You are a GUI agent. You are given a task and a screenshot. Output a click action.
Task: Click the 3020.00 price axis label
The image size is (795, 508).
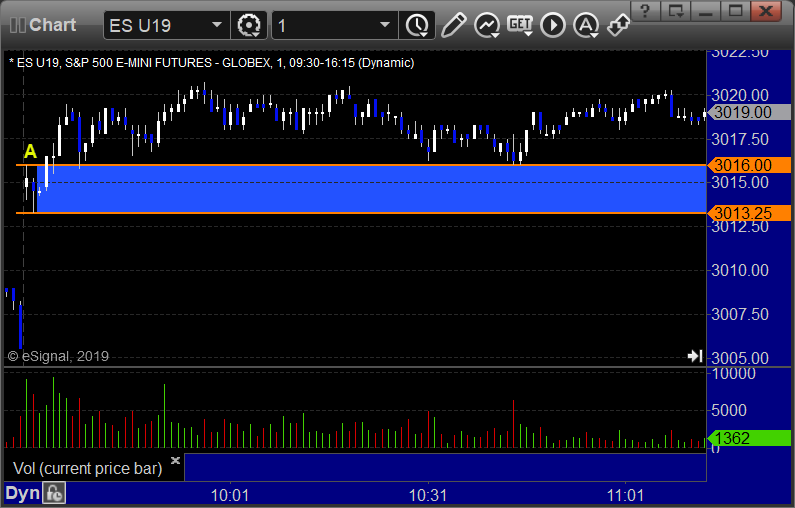(740, 95)
